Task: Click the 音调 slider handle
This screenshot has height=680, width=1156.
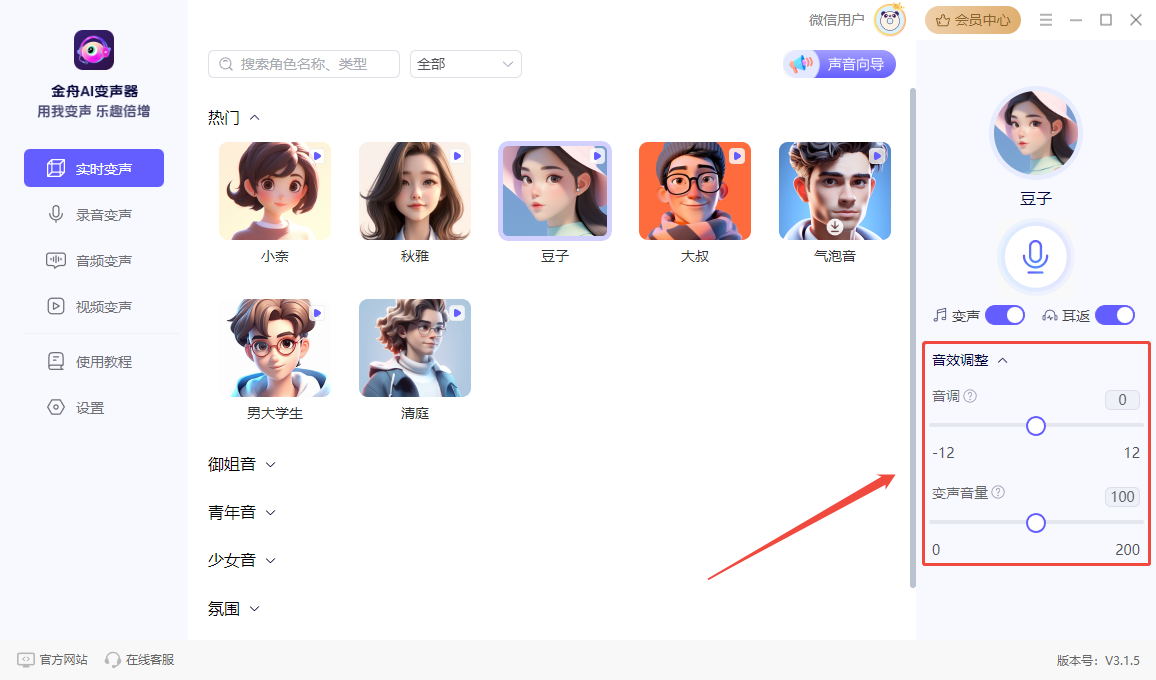Action: [x=1036, y=426]
